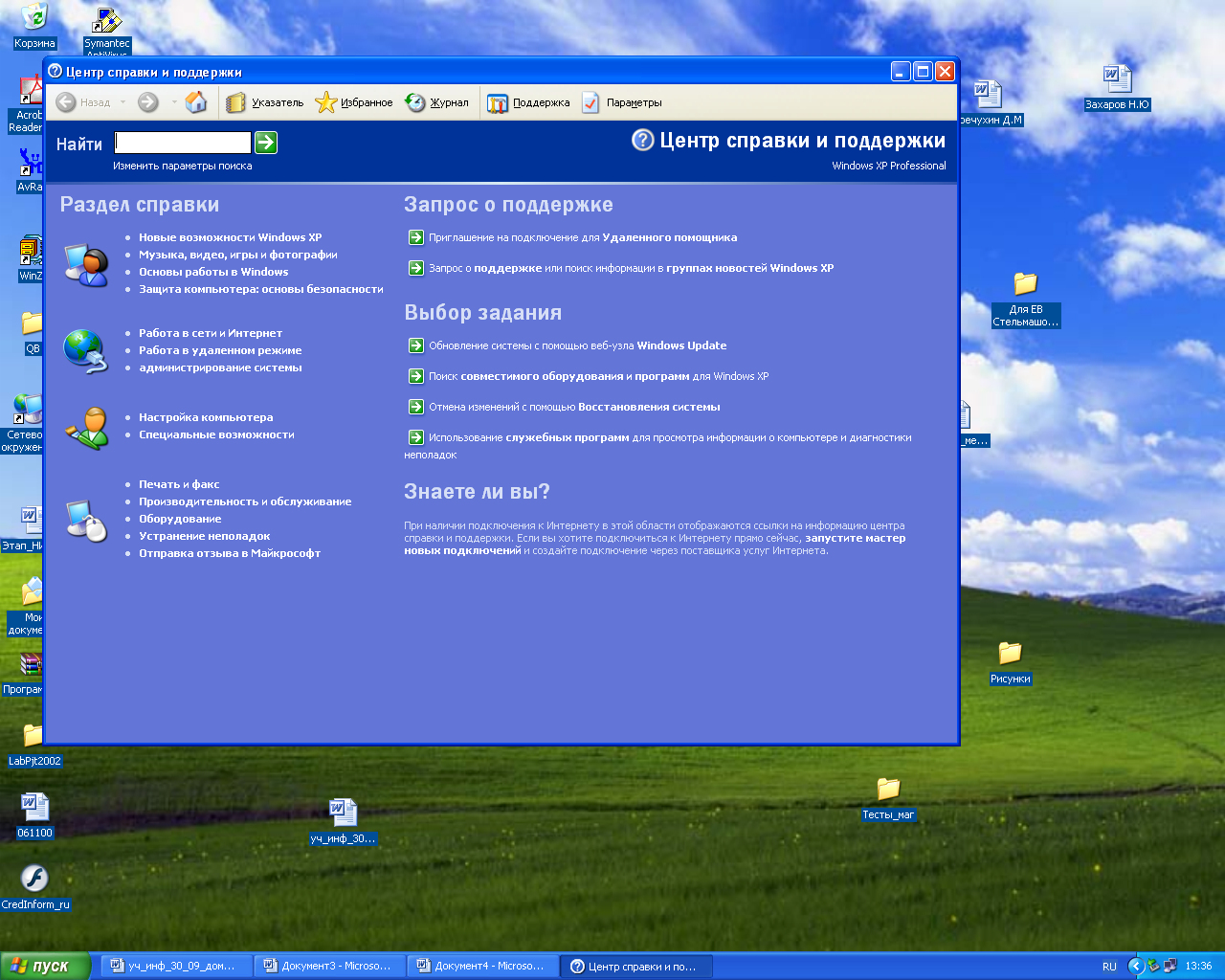This screenshot has width=1225, height=980.
Task: Open the Указатель (Index) toolbar button
Action: pyautogui.click(x=265, y=102)
